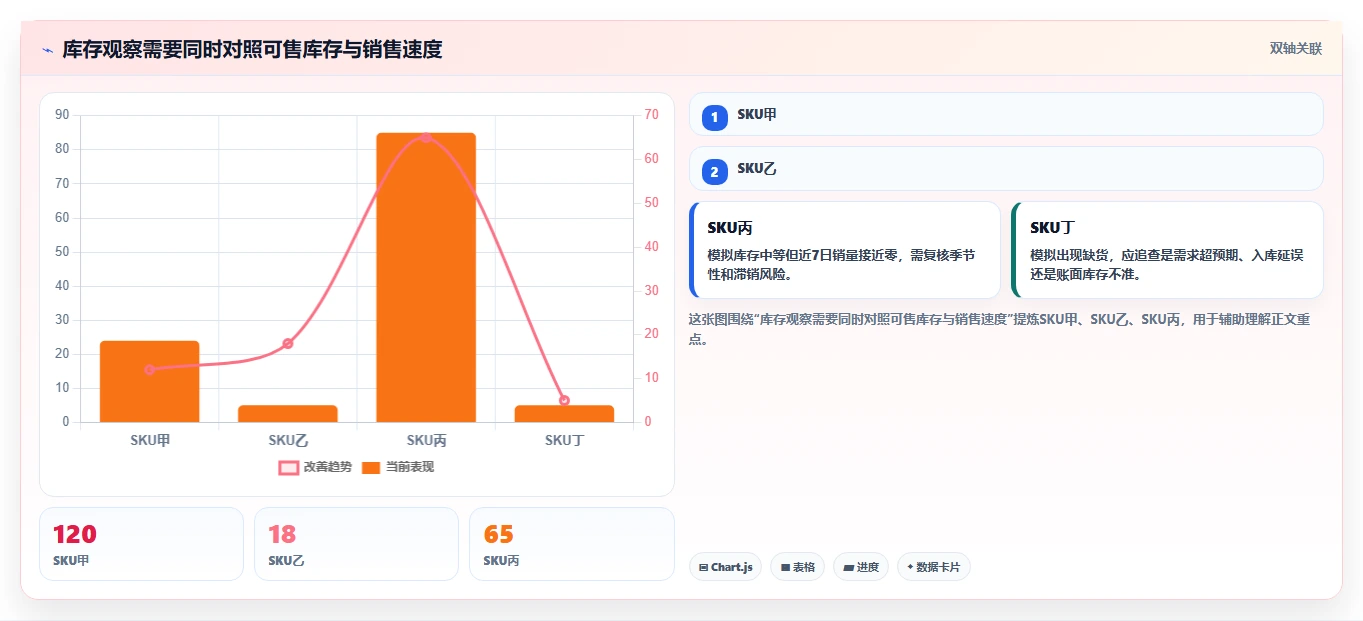Click the 120 SKU甲 stat card
Image resolution: width=1363 pixels, height=621 pixels.
click(141, 544)
